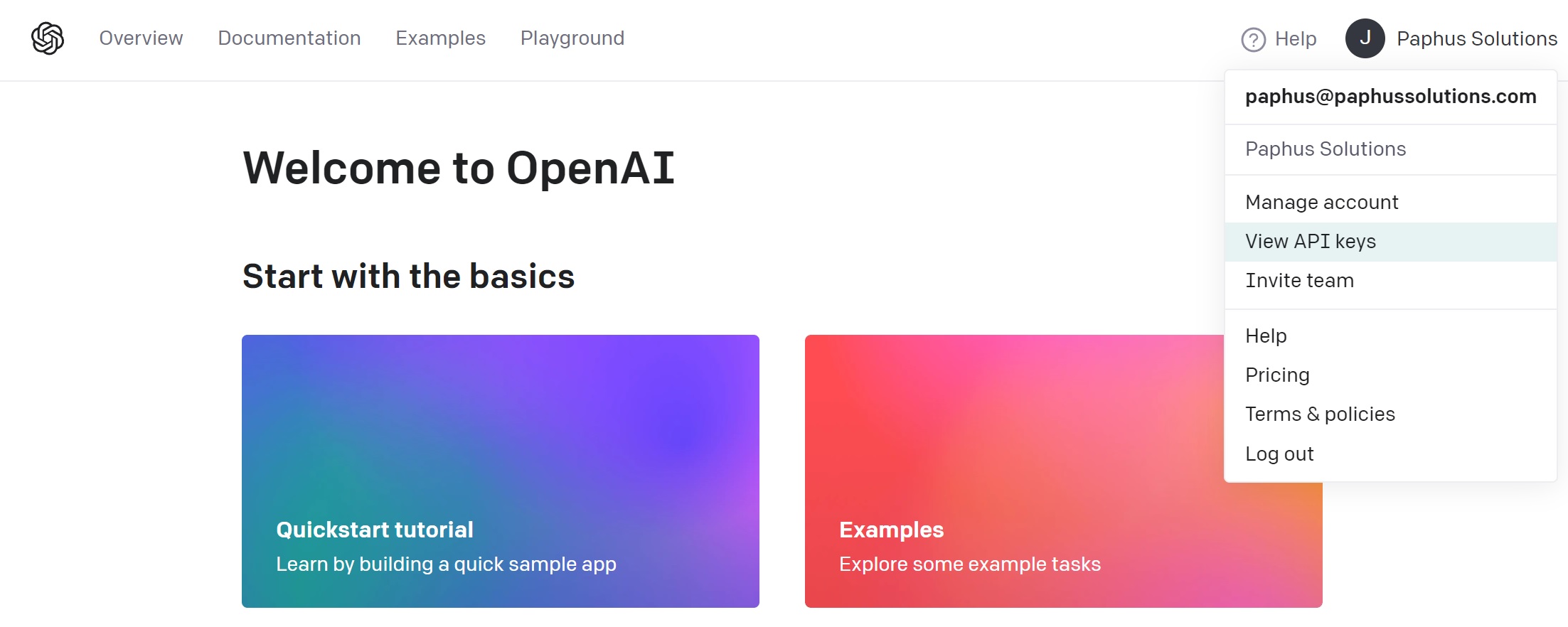Click the paphus@paphussolutions.com email text

coord(1390,97)
